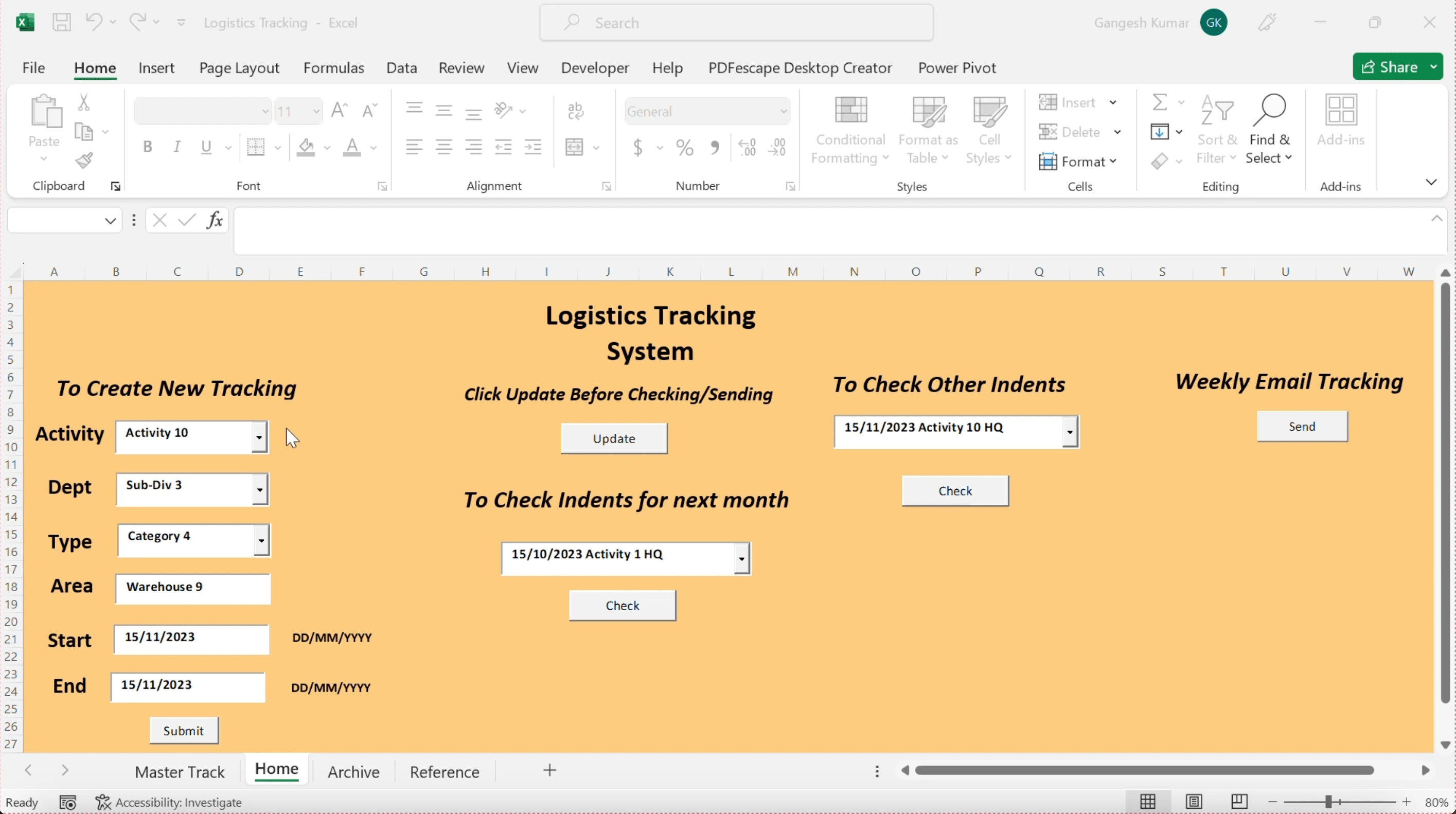Open the Developer ribbon tab
The width and height of the screenshot is (1456, 814).
(595, 68)
